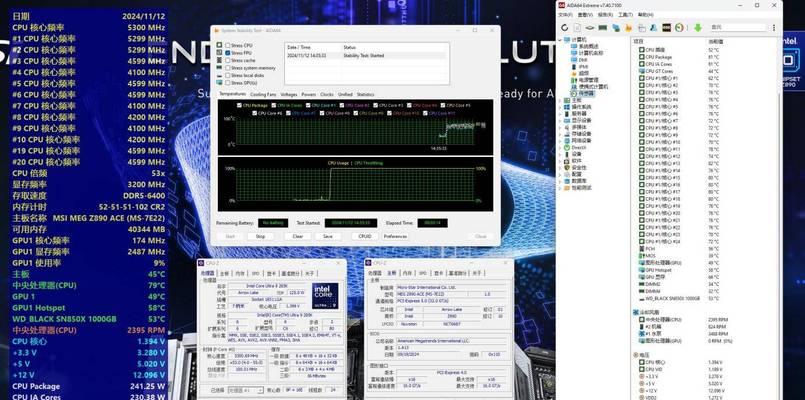Image resolution: width=805 pixels, height=400 pixels.
Task: Expand the 主板 tree node
Action: pyautogui.click(x=560, y=100)
